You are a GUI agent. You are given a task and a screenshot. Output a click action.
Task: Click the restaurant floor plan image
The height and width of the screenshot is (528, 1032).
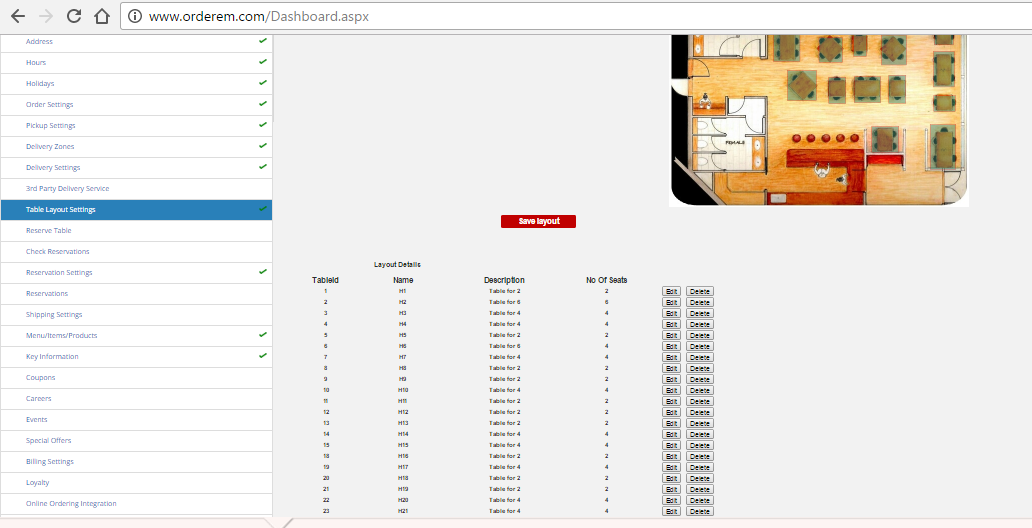[818, 120]
